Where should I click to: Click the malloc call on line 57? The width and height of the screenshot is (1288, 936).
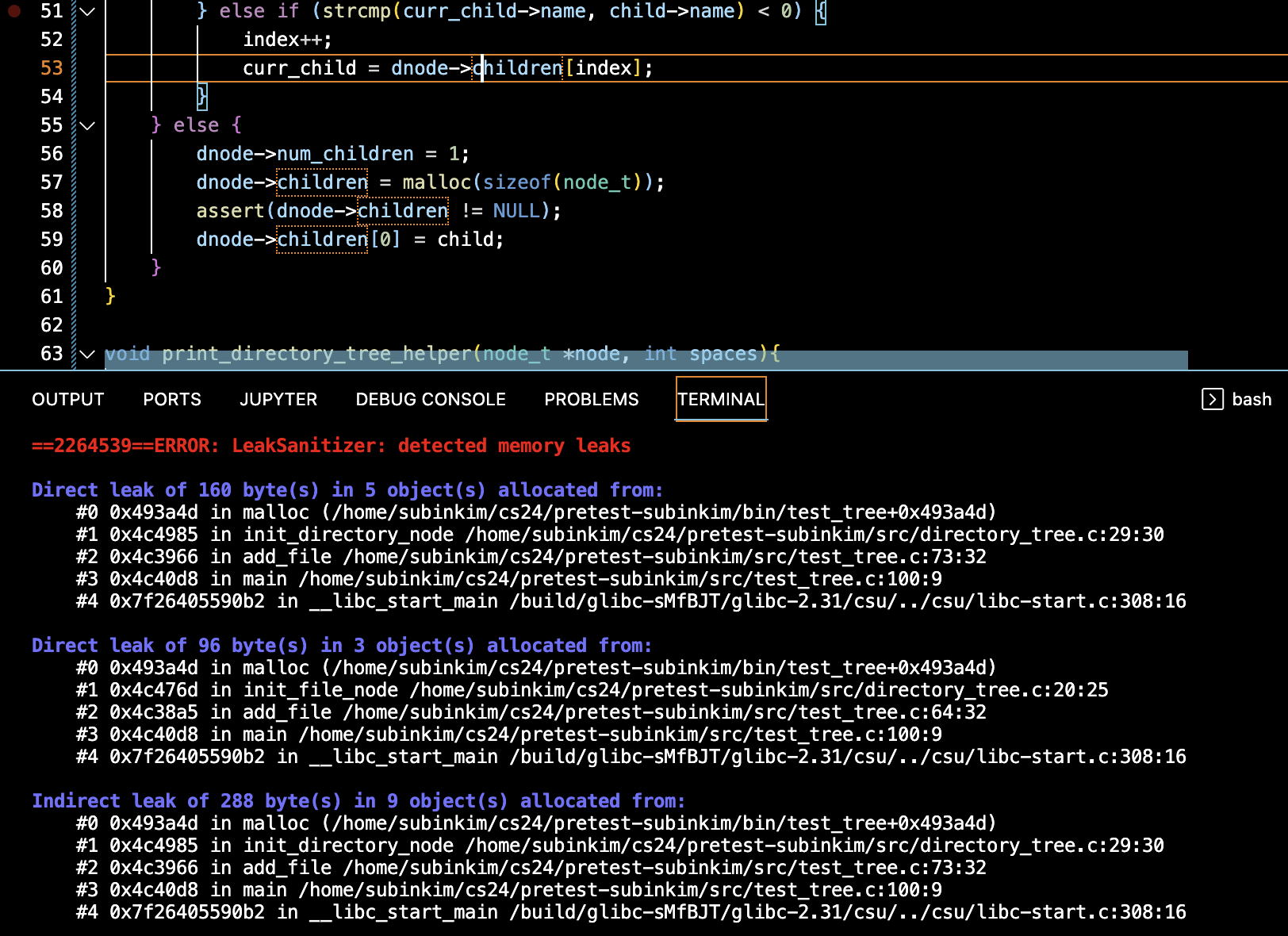436,182
